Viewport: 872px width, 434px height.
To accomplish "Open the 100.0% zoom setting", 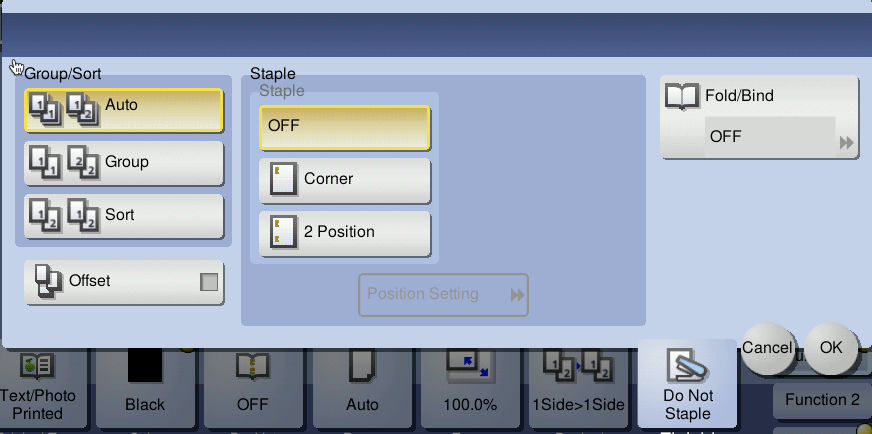I will (470, 384).
